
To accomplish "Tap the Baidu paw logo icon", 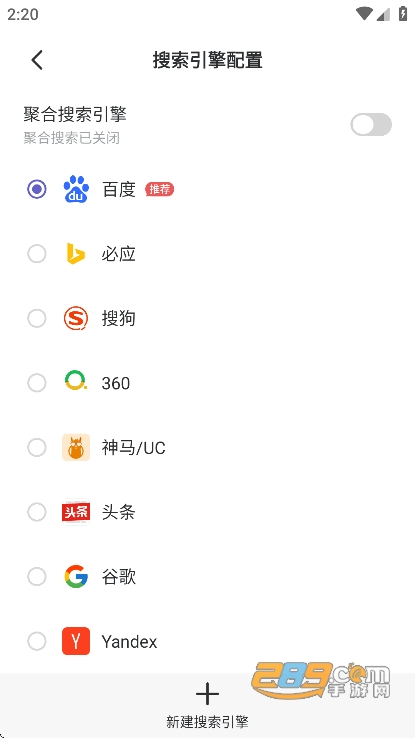I will [76, 189].
